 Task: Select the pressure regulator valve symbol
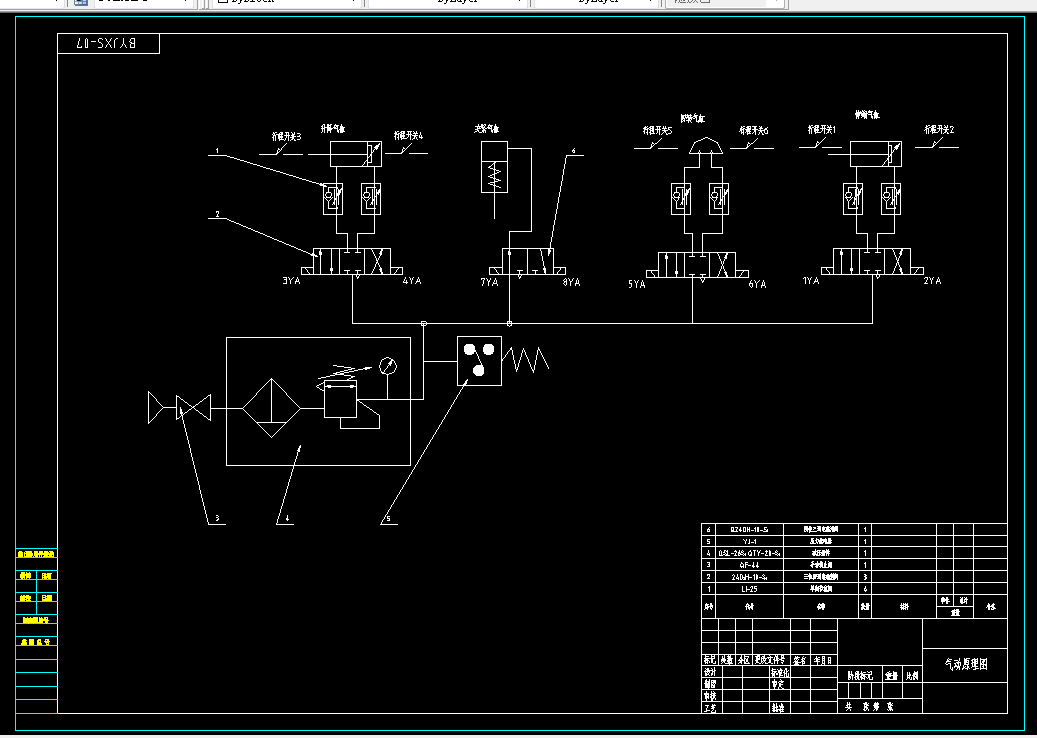(341, 399)
